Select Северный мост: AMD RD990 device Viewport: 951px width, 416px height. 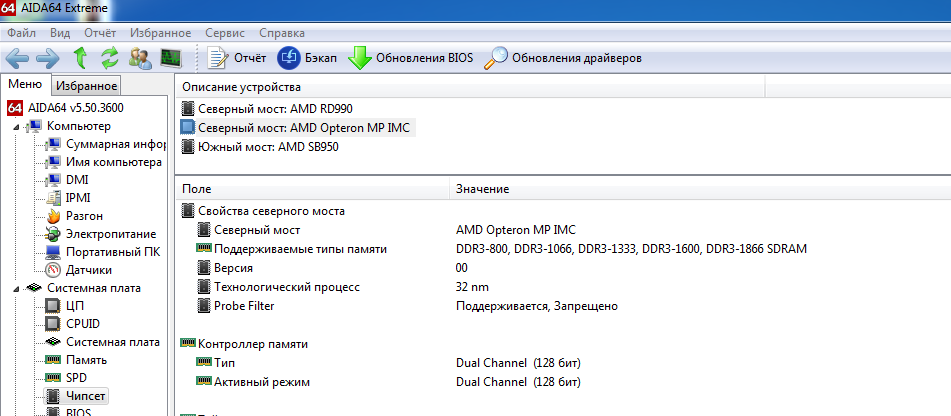pyautogui.click(x=274, y=109)
